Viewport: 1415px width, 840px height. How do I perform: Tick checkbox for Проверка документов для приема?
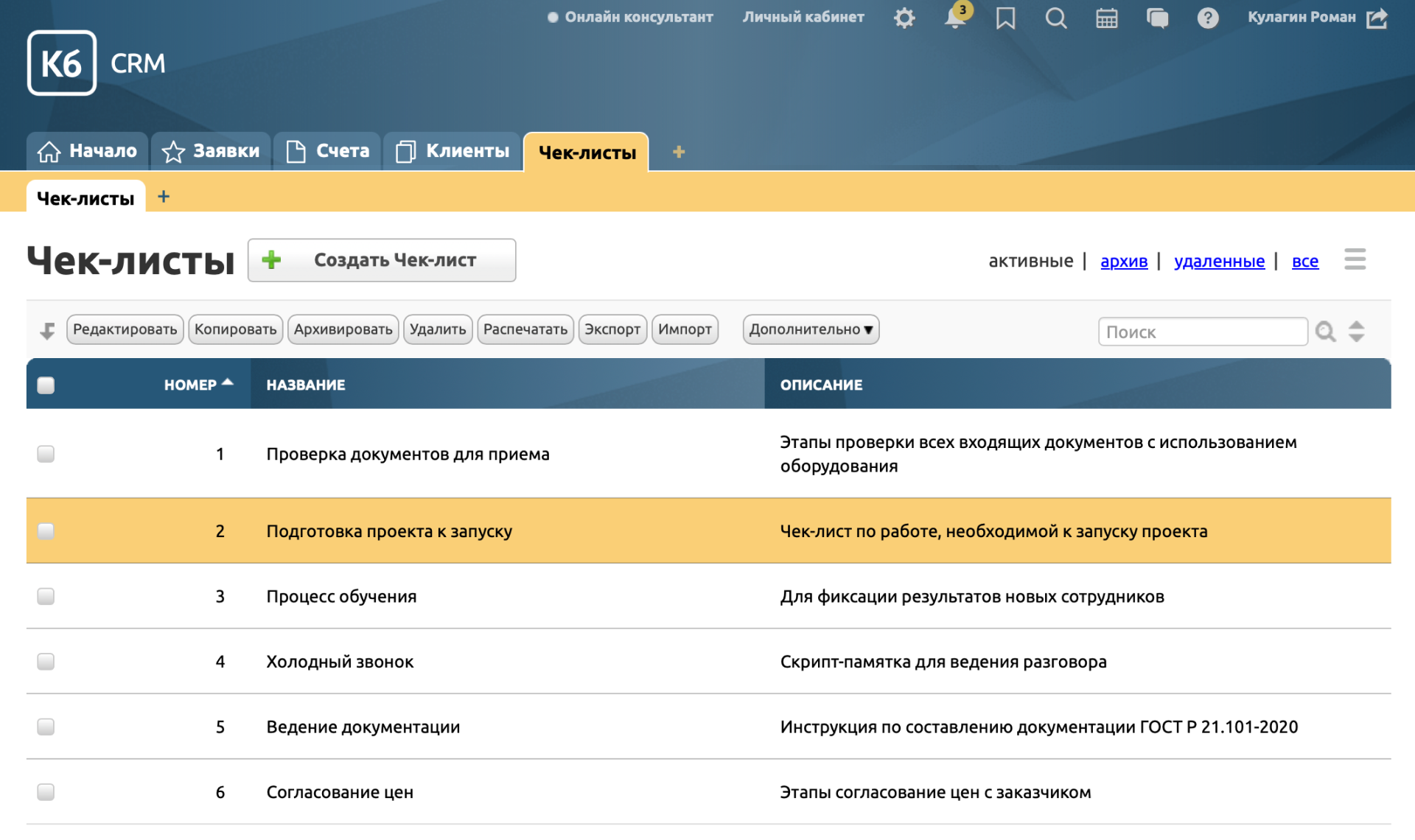pos(46,454)
